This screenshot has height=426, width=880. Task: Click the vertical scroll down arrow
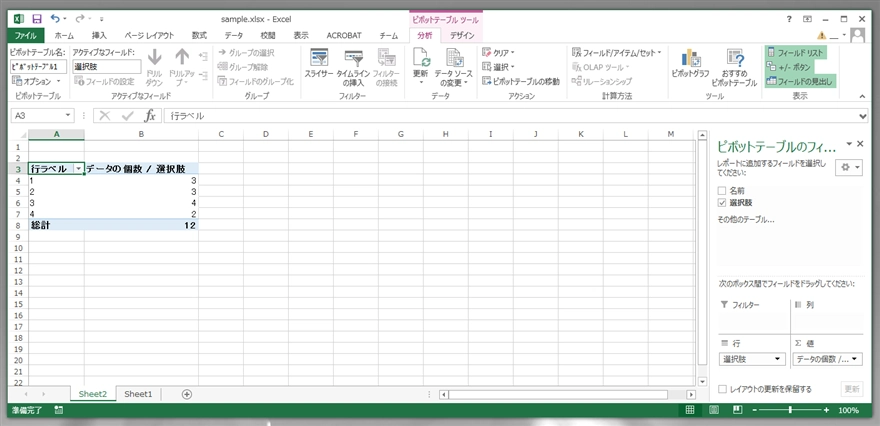pos(702,381)
